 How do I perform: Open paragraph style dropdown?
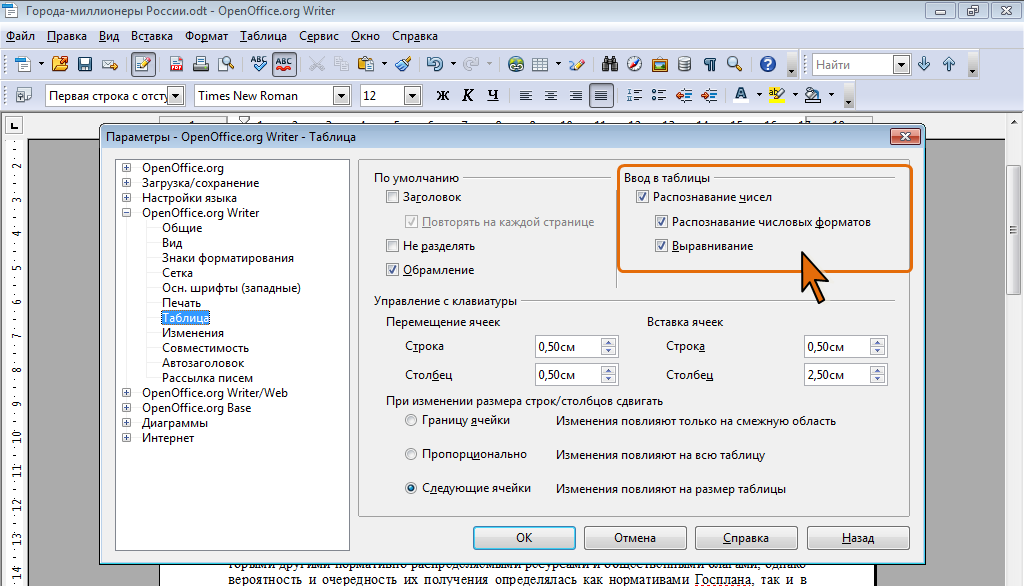(x=176, y=96)
